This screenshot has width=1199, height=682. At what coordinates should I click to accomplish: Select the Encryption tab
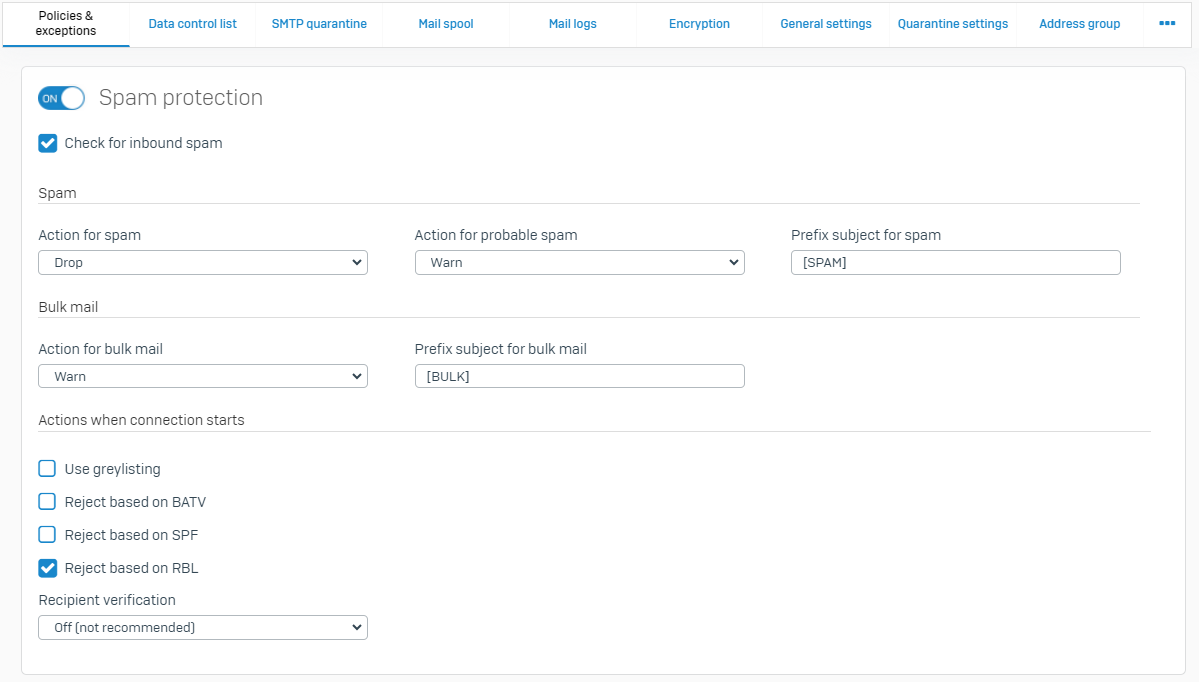tap(699, 24)
